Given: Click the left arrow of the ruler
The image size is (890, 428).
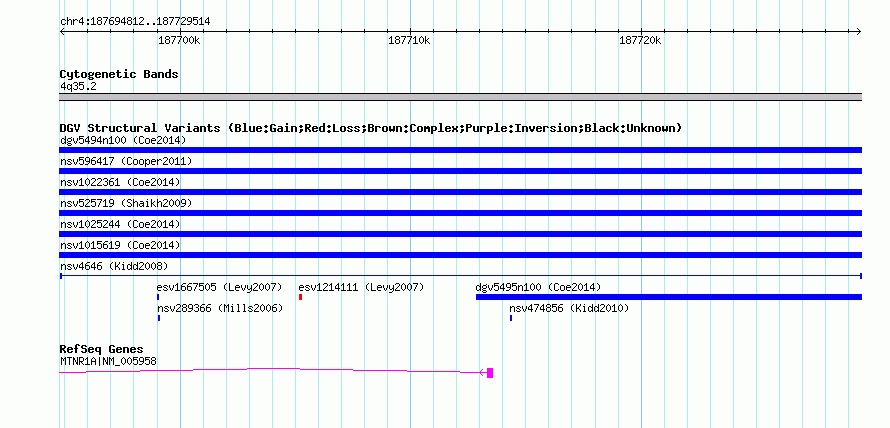Looking at the screenshot, I should (x=62, y=32).
